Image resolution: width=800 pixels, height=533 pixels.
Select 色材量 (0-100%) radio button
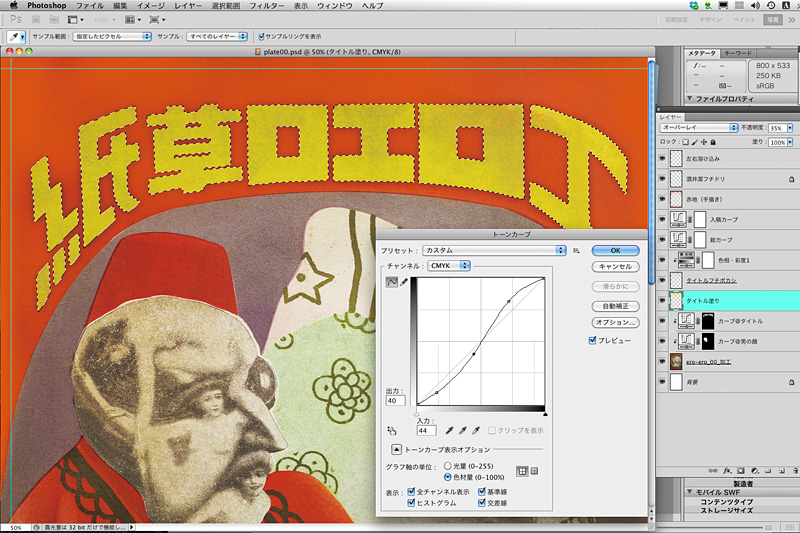(x=447, y=477)
